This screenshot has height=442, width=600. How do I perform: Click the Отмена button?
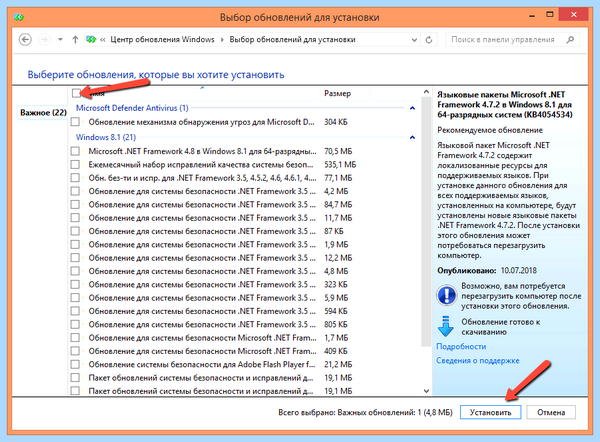(551, 412)
